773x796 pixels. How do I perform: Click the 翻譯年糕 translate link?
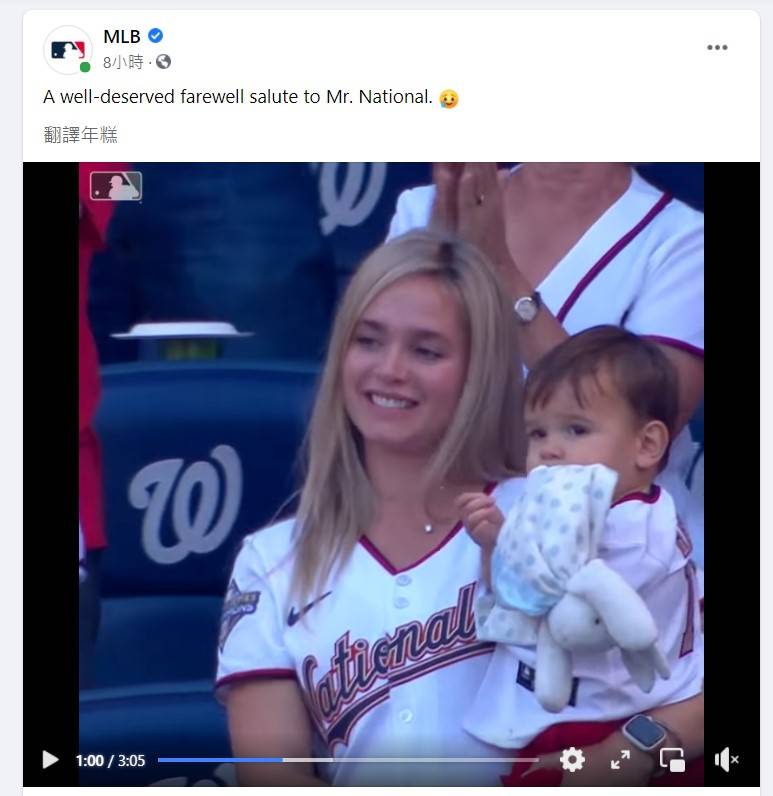[81, 135]
